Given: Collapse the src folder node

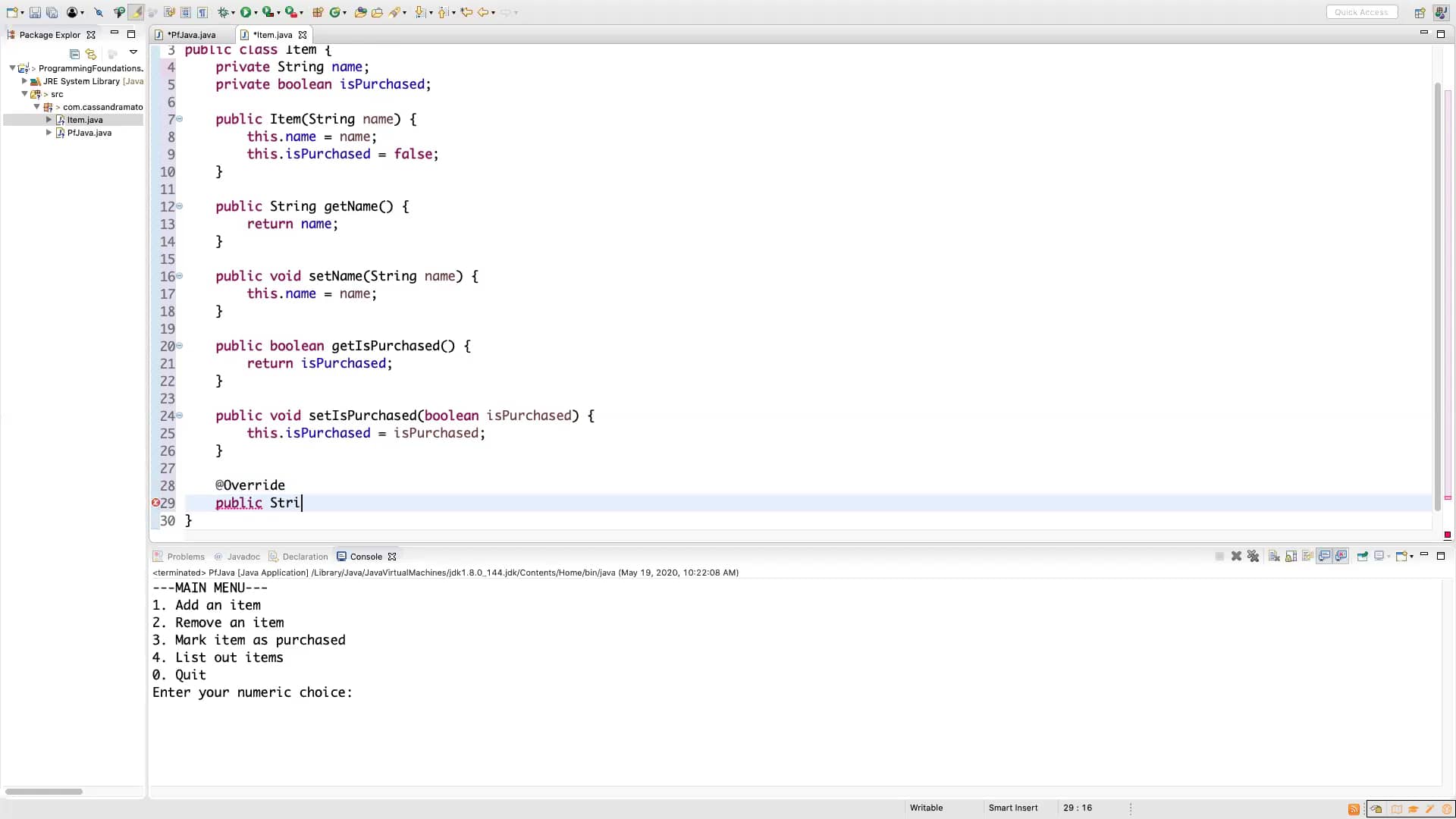Looking at the screenshot, I should pos(24,94).
